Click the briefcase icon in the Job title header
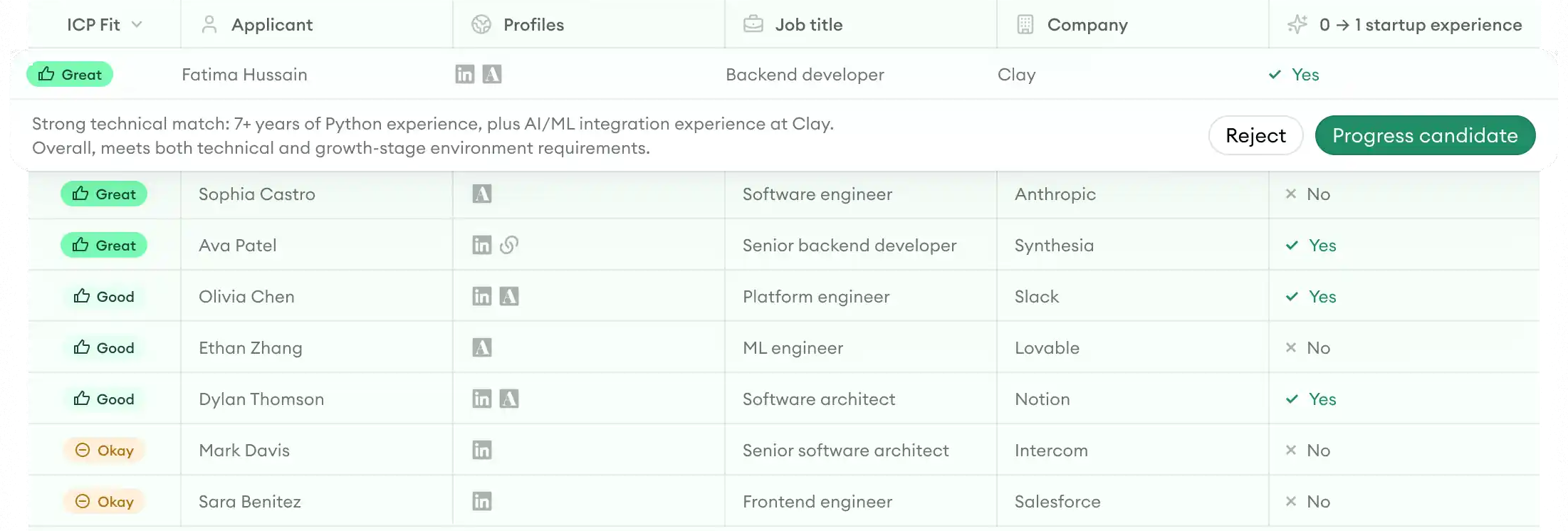The height and width of the screenshot is (531, 1568). [x=753, y=25]
